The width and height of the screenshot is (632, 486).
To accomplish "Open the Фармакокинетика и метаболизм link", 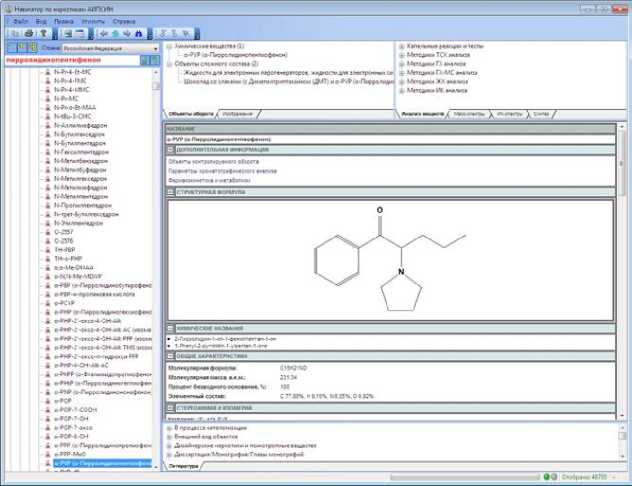I will 208,179.
